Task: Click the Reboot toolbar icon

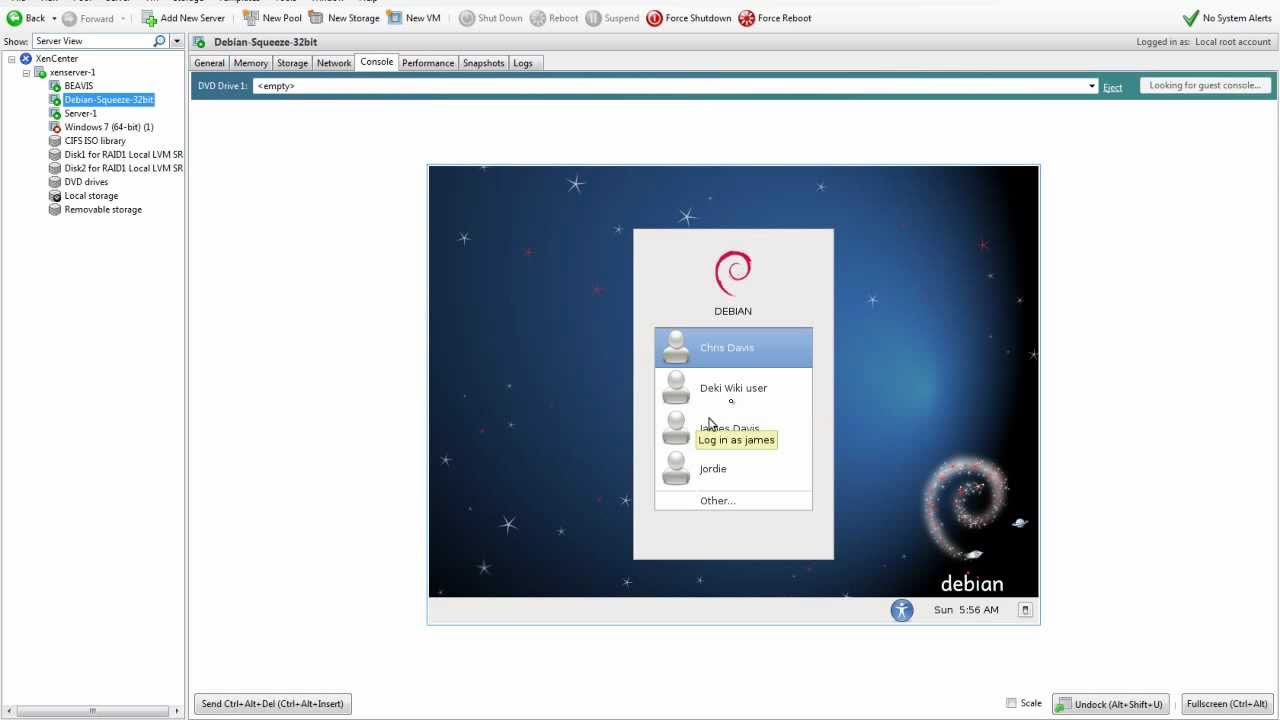Action: point(537,18)
